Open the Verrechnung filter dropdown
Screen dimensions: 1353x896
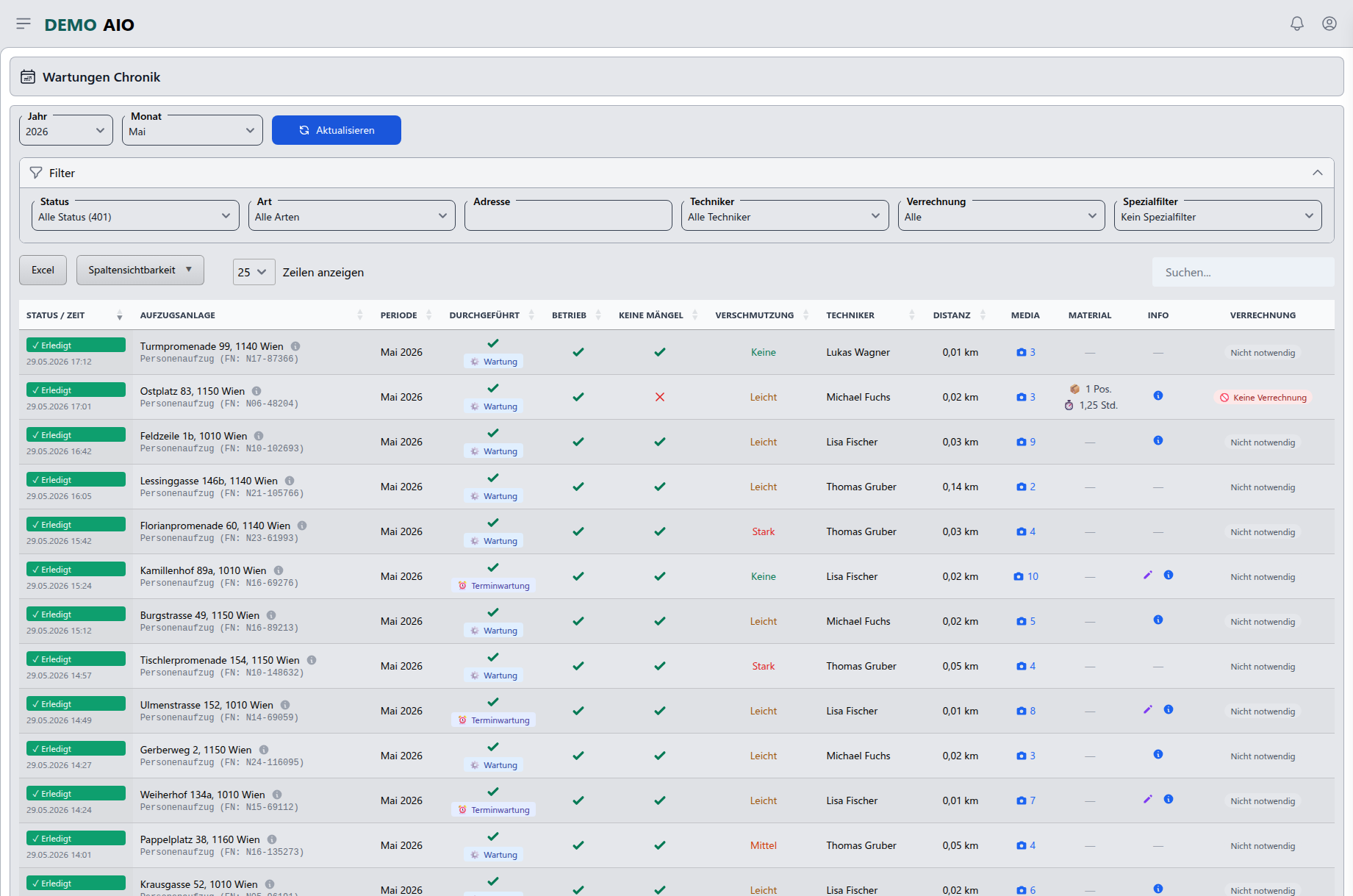1001,216
